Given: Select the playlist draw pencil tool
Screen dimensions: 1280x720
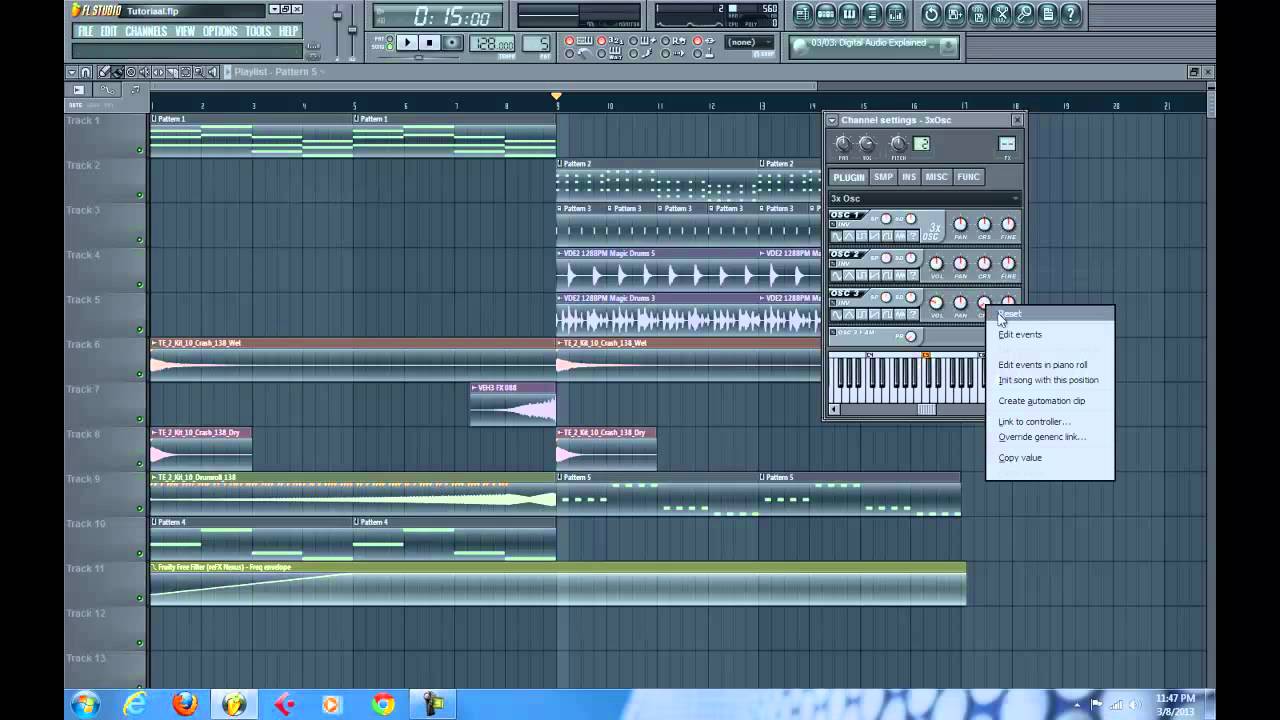Looking at the screenshot, I should (x=104, y=72).
